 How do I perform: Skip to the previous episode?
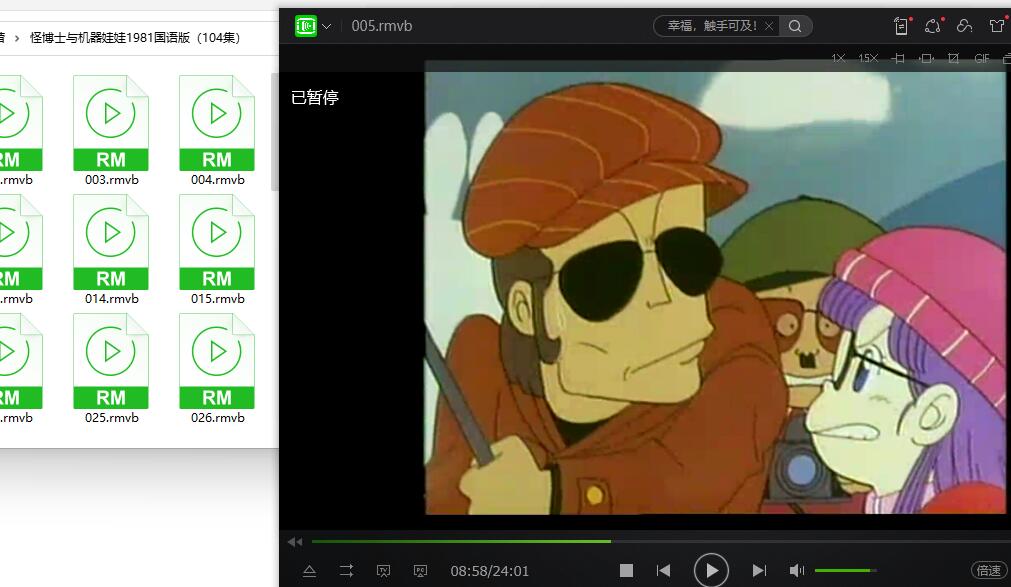pyautogui.click(x=663, y=570)
